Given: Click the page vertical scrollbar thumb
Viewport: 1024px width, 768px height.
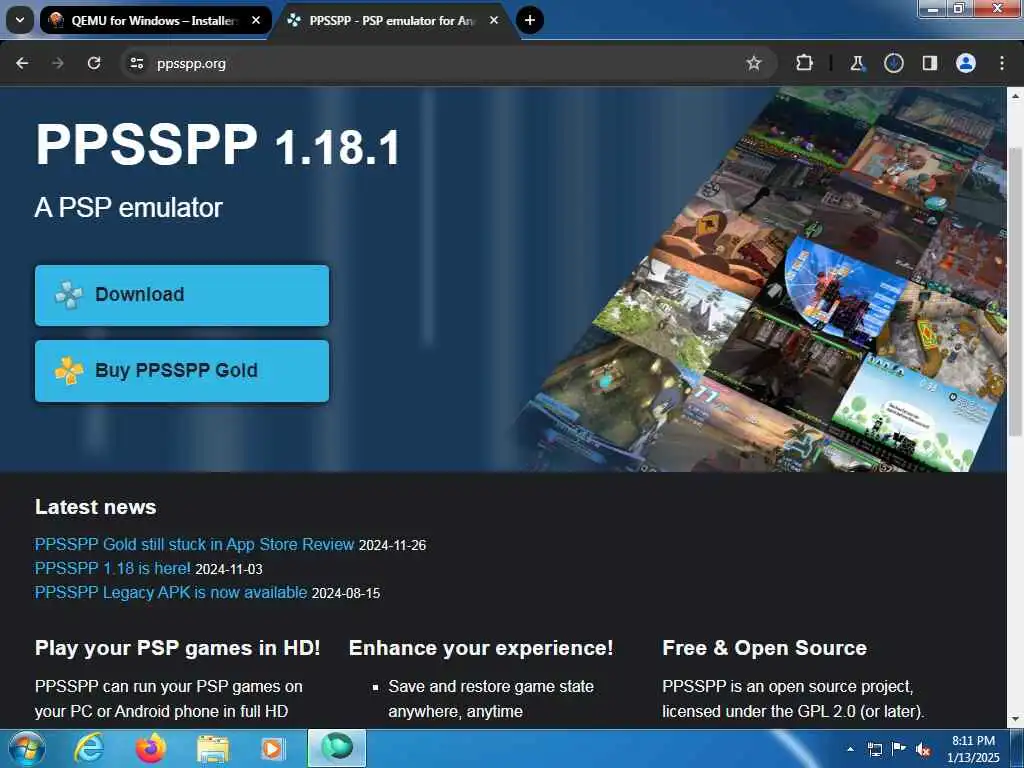Looking at the screenshot, I should coord(1016,291).
